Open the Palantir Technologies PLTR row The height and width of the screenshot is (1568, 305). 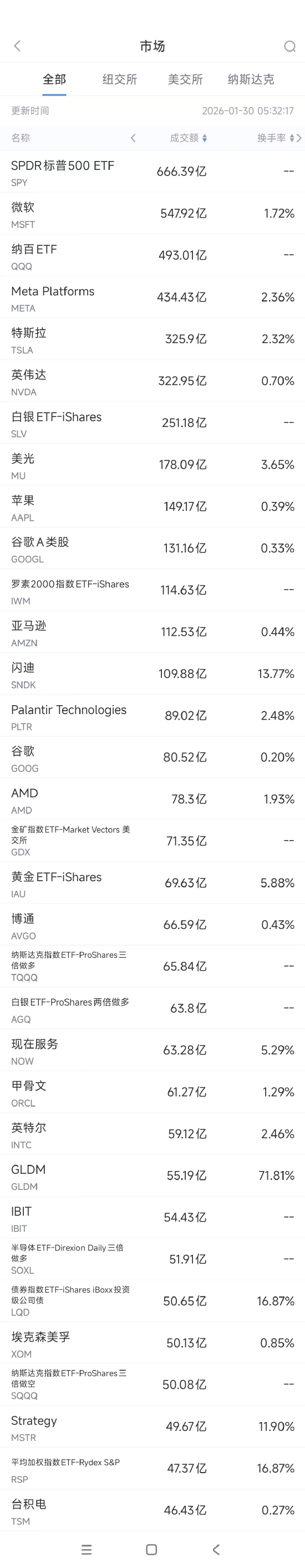tap(152, 716)
